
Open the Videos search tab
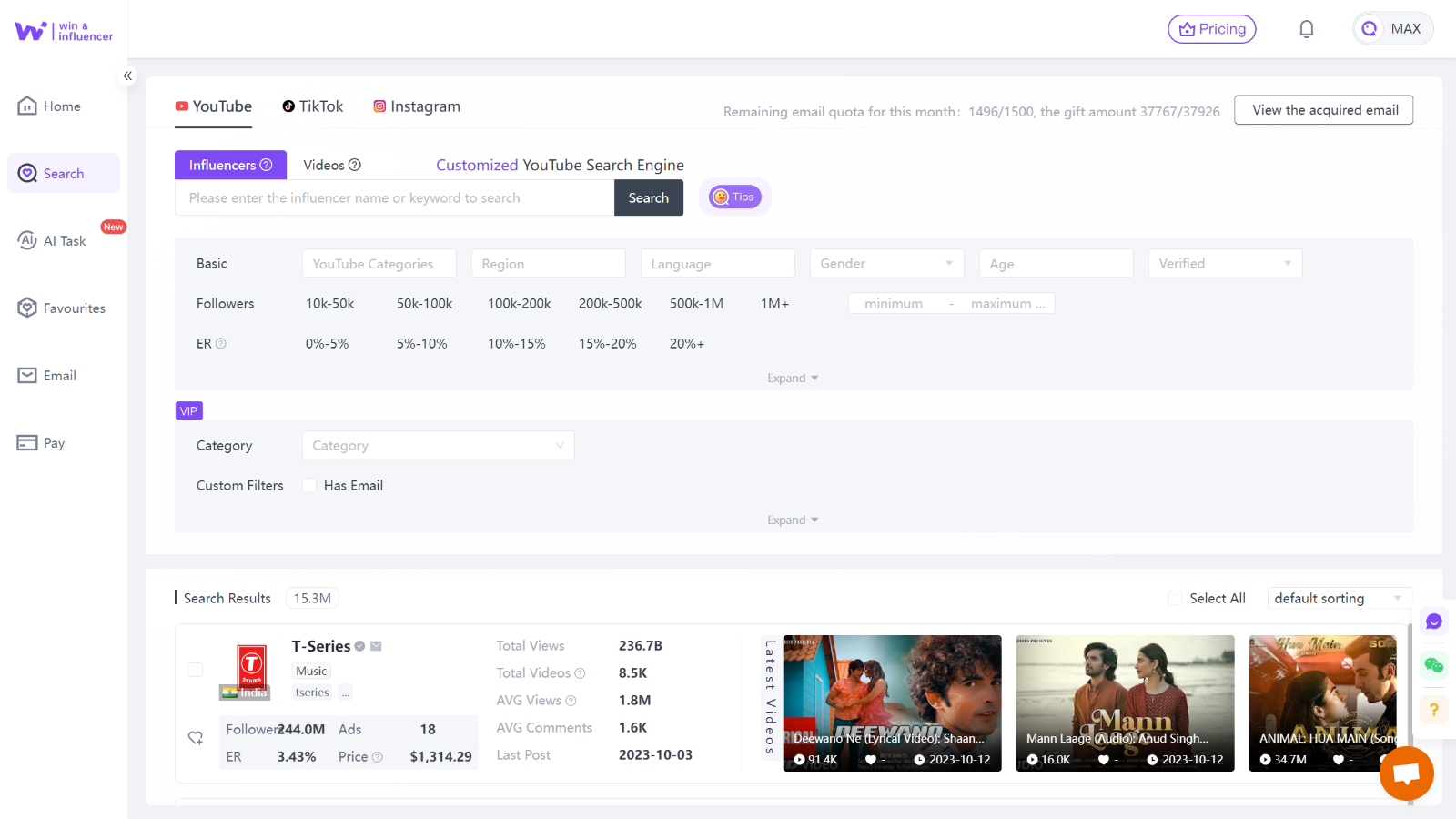(325, 165)
